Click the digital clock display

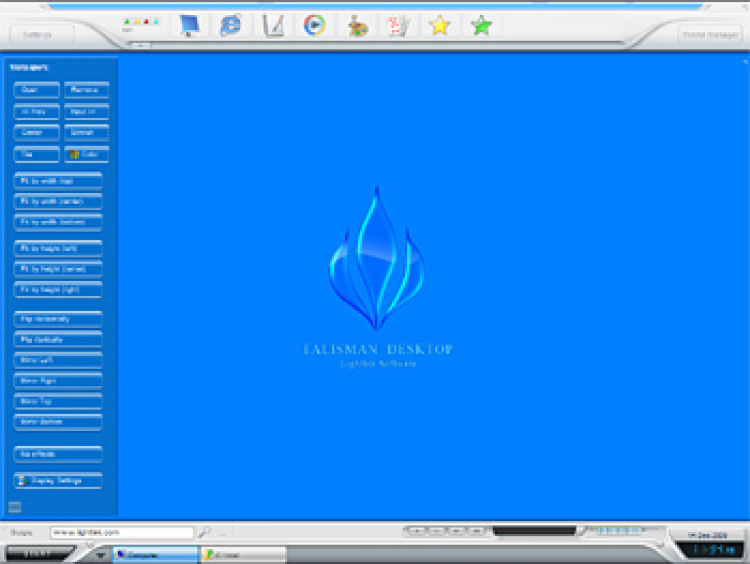click(x=713, y=550)
